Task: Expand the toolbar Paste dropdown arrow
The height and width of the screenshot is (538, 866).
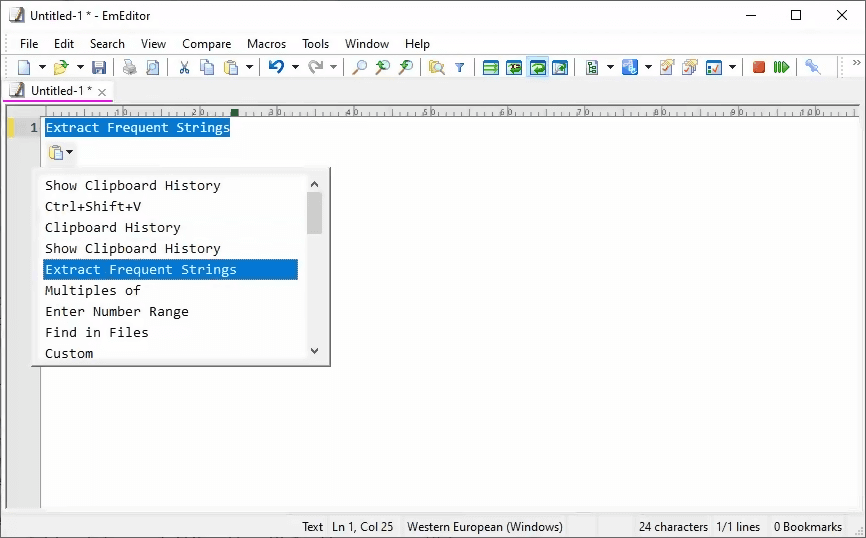Action: (x=250, y=67)
